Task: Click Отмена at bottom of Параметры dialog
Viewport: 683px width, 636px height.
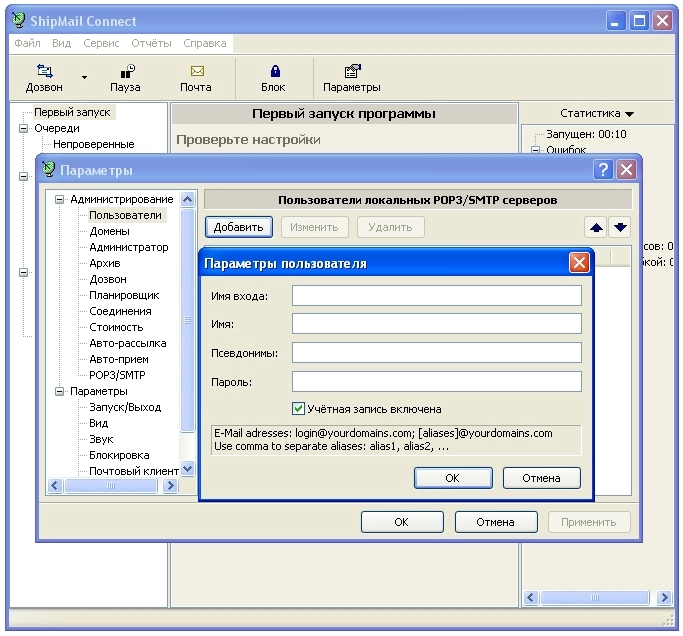Action: point(496,522)
